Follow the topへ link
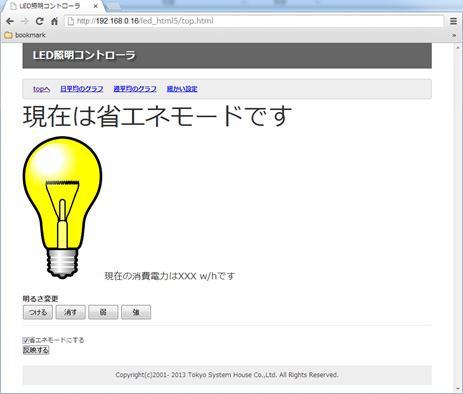This screenshot has width=463, height=394. coord(42,89)
